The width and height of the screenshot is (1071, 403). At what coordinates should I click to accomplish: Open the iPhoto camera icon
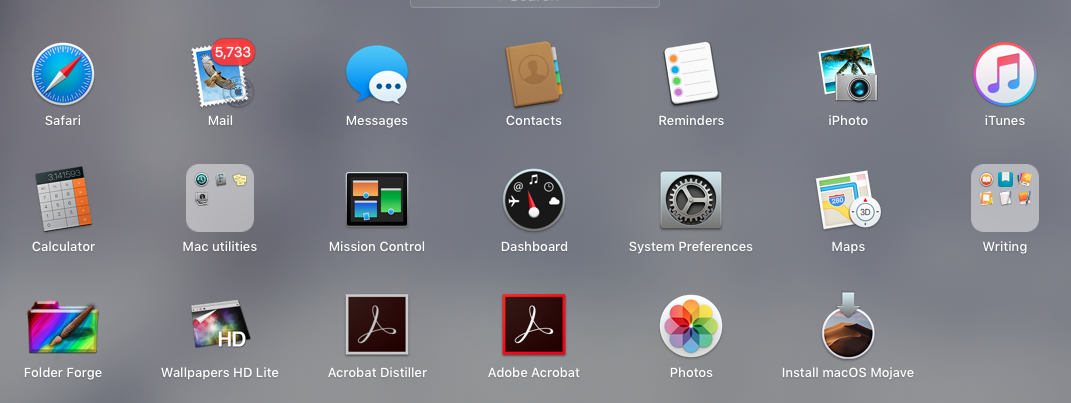tap(848, 73)
